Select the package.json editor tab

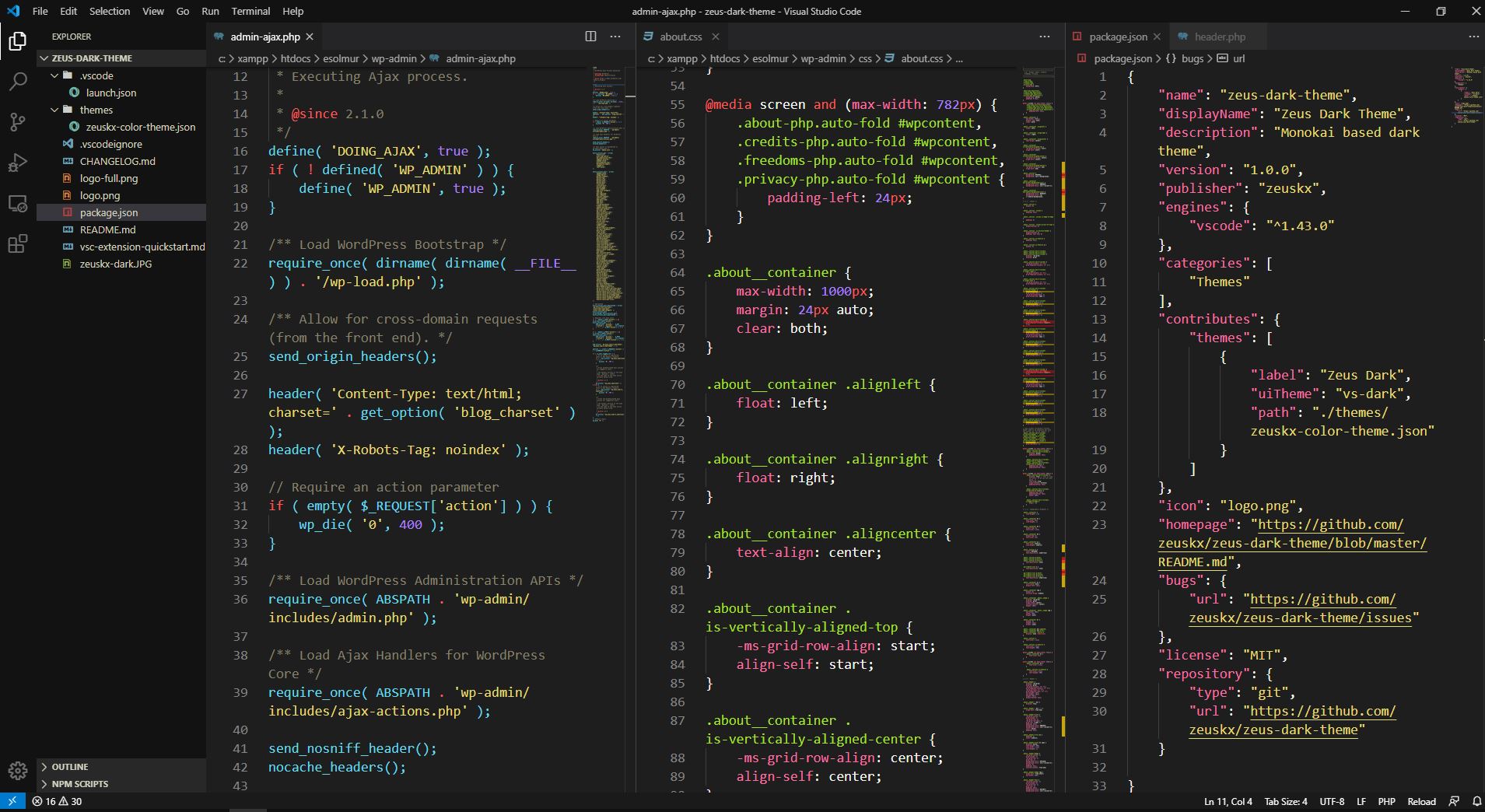click(x=1117, y=37)
